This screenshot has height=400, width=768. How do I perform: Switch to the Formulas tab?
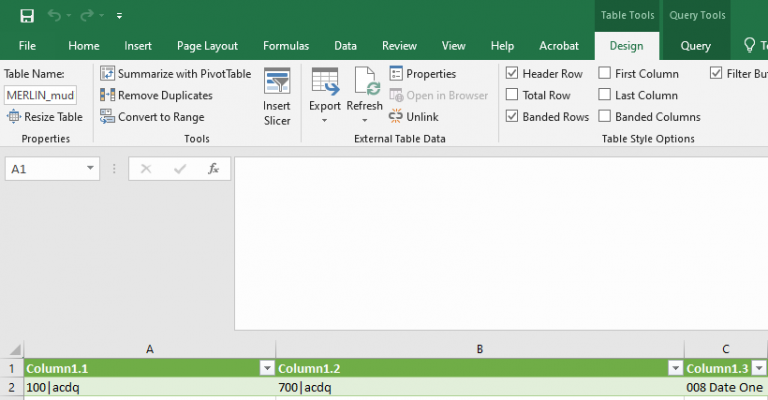coord(286,46)
